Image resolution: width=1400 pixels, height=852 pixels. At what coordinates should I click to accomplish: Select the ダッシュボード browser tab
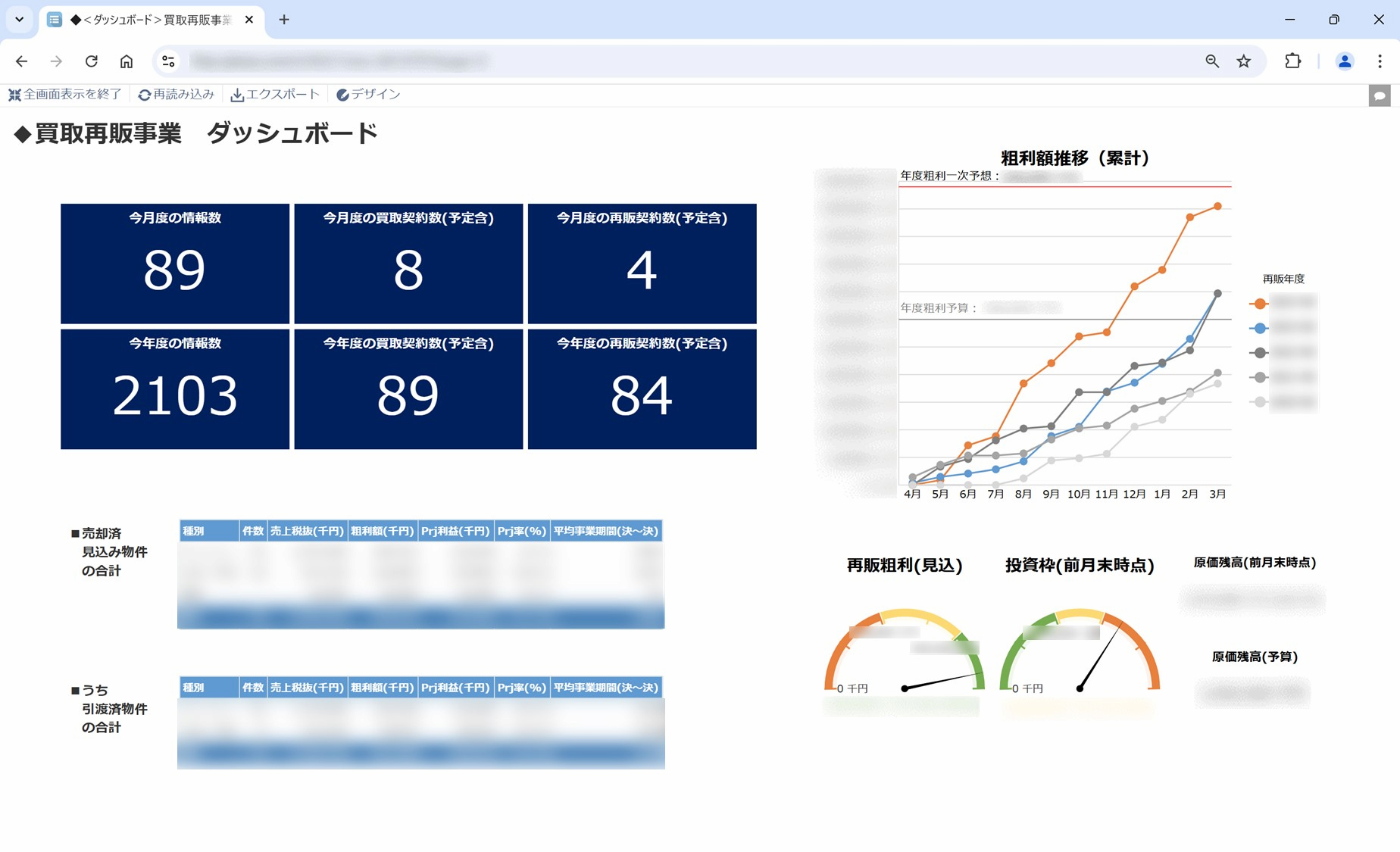click(x=152, y=20)
